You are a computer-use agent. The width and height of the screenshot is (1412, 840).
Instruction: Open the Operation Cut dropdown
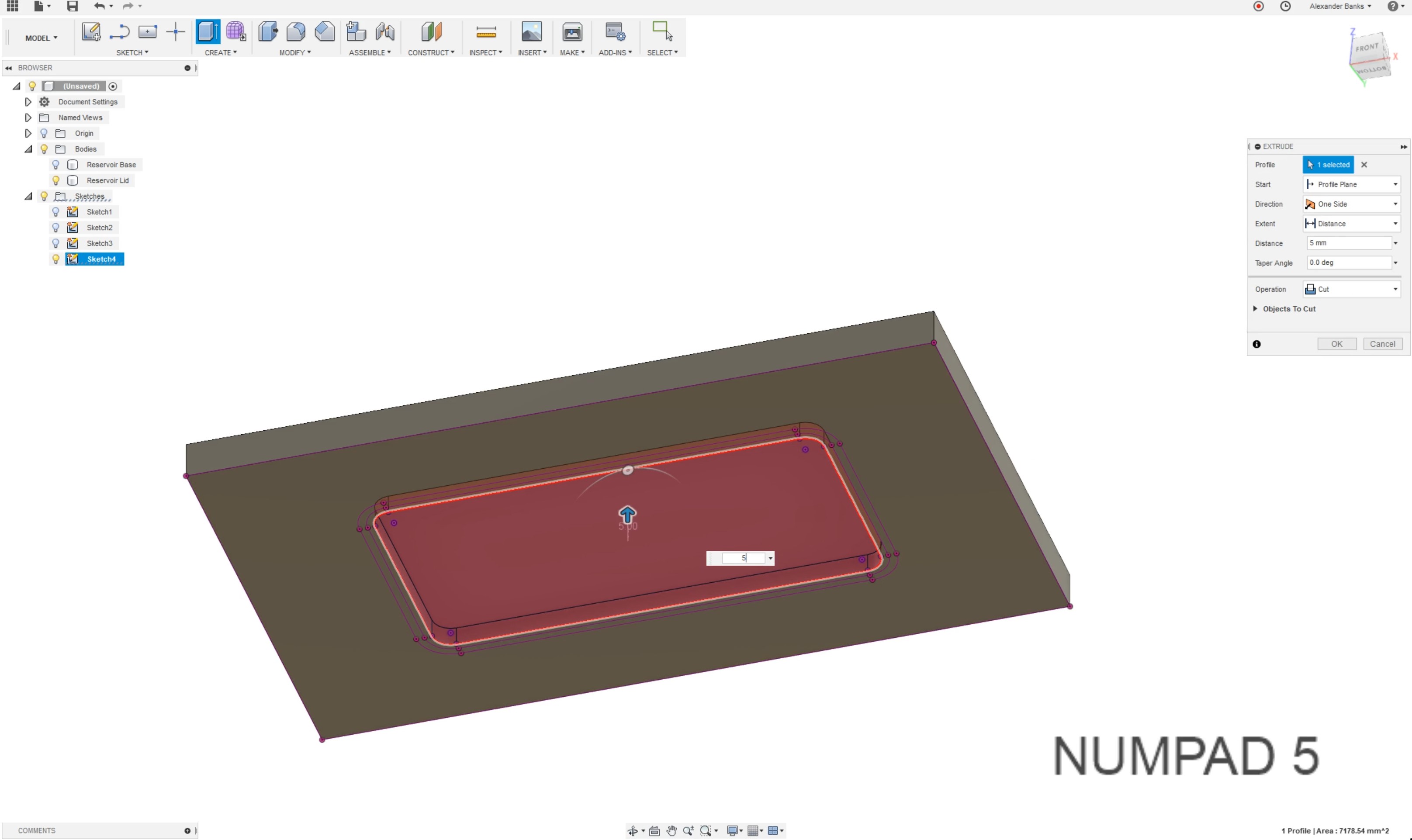tap(1351, 289)
